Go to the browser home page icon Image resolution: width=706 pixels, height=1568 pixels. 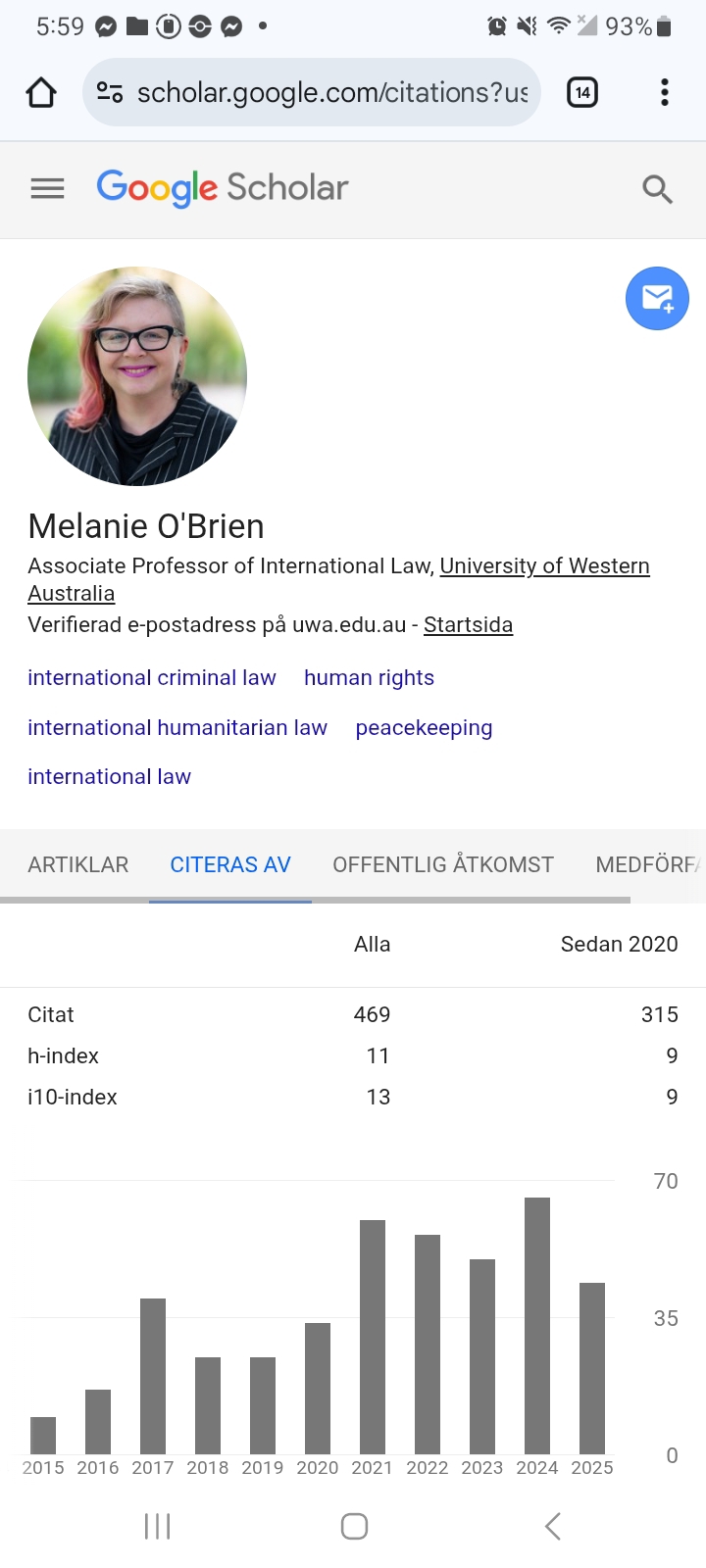(x=41, y=93)
